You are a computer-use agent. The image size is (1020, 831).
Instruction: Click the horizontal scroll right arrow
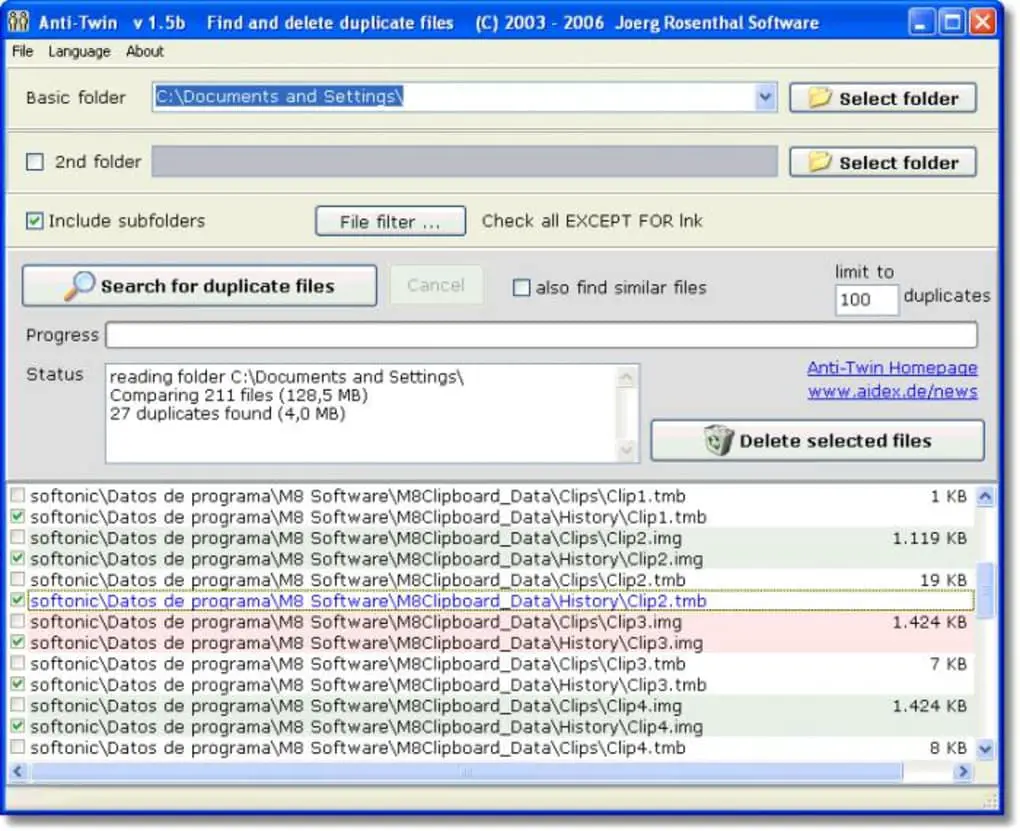[963, 772]
